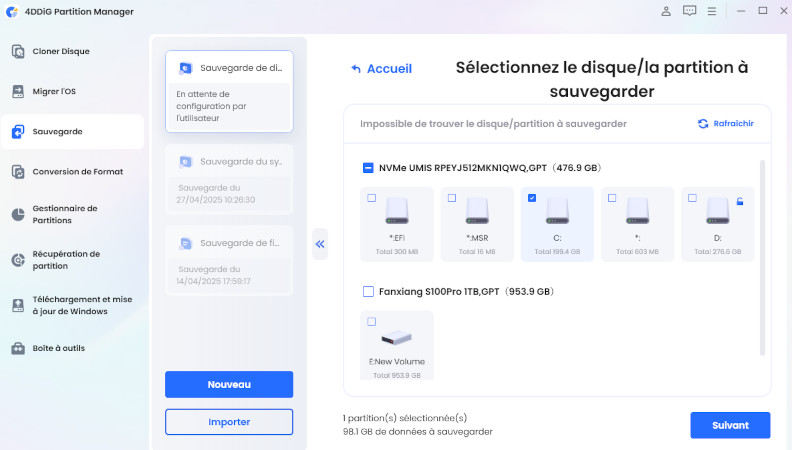The height and width of the screenshot is (450, 792).
Task: Click the Boîte à outils icon
Action: point(18,348)
